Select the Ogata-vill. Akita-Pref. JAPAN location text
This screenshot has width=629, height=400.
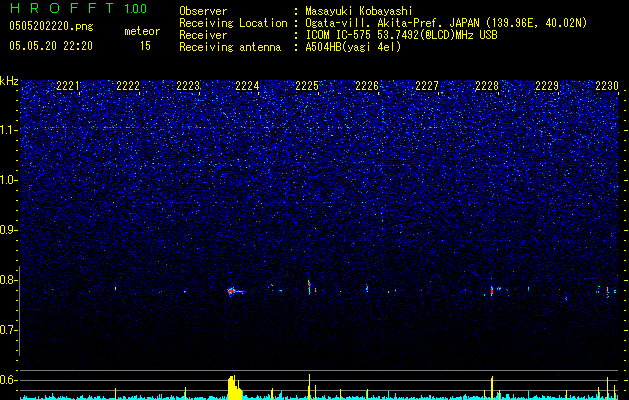(x=446, y=23)
